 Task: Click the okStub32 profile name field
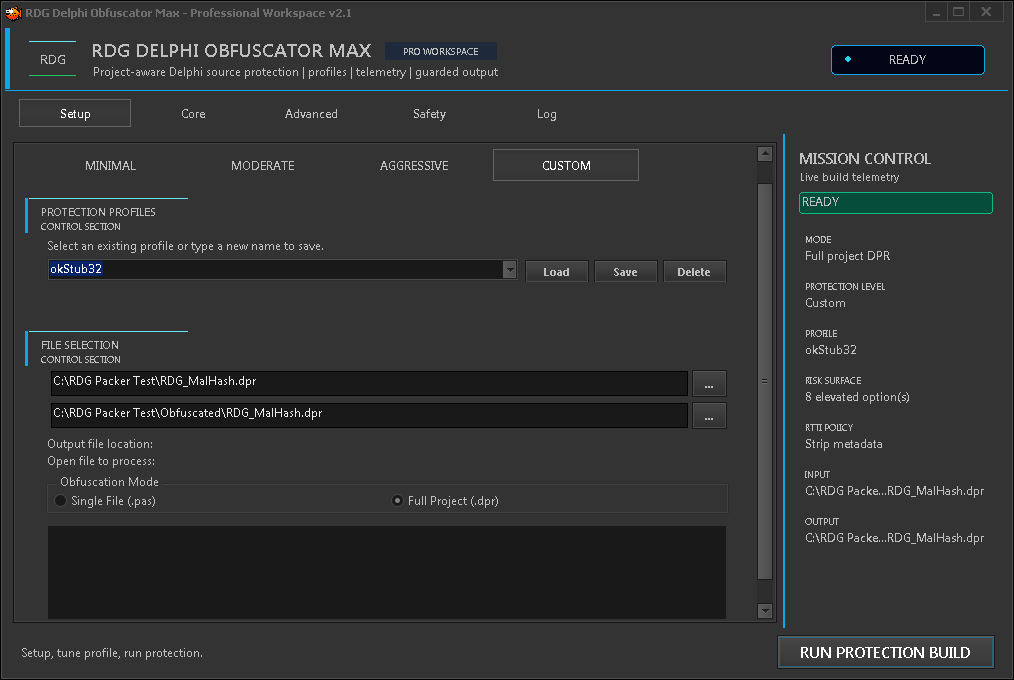click(275, 270)
